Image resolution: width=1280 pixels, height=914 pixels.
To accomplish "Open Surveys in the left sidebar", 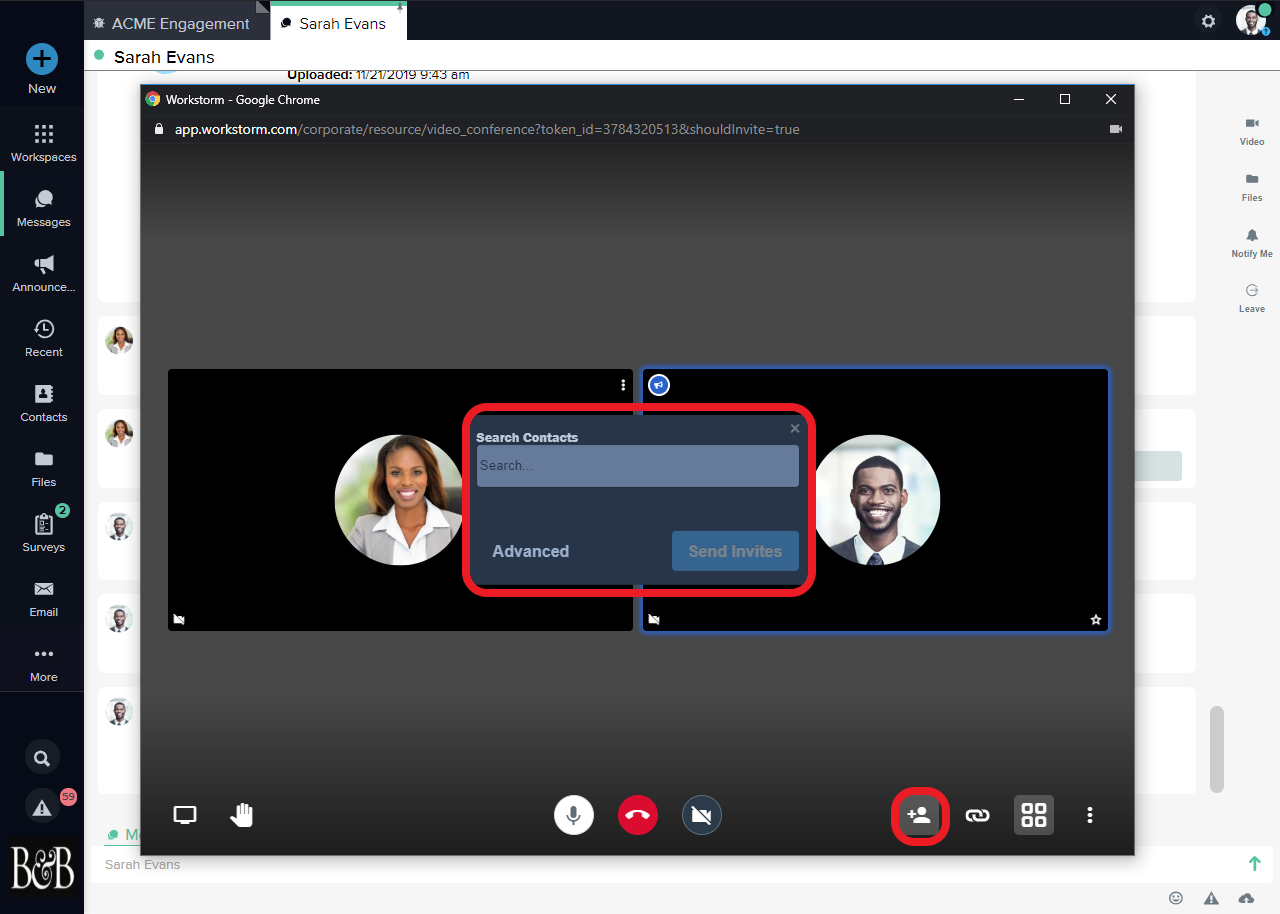I will 43,533.
